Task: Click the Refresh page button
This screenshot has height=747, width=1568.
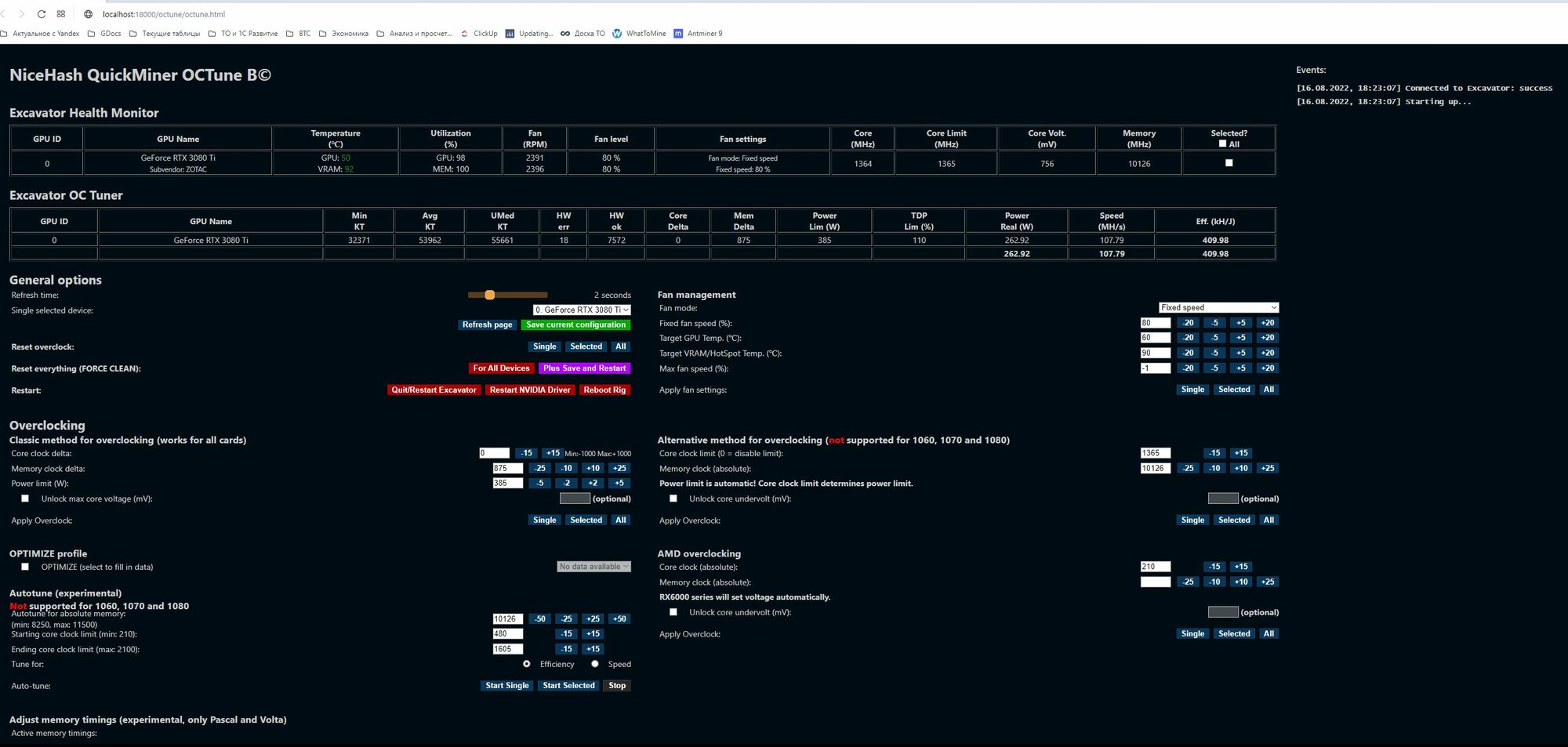Action: (x=487, y=325)
